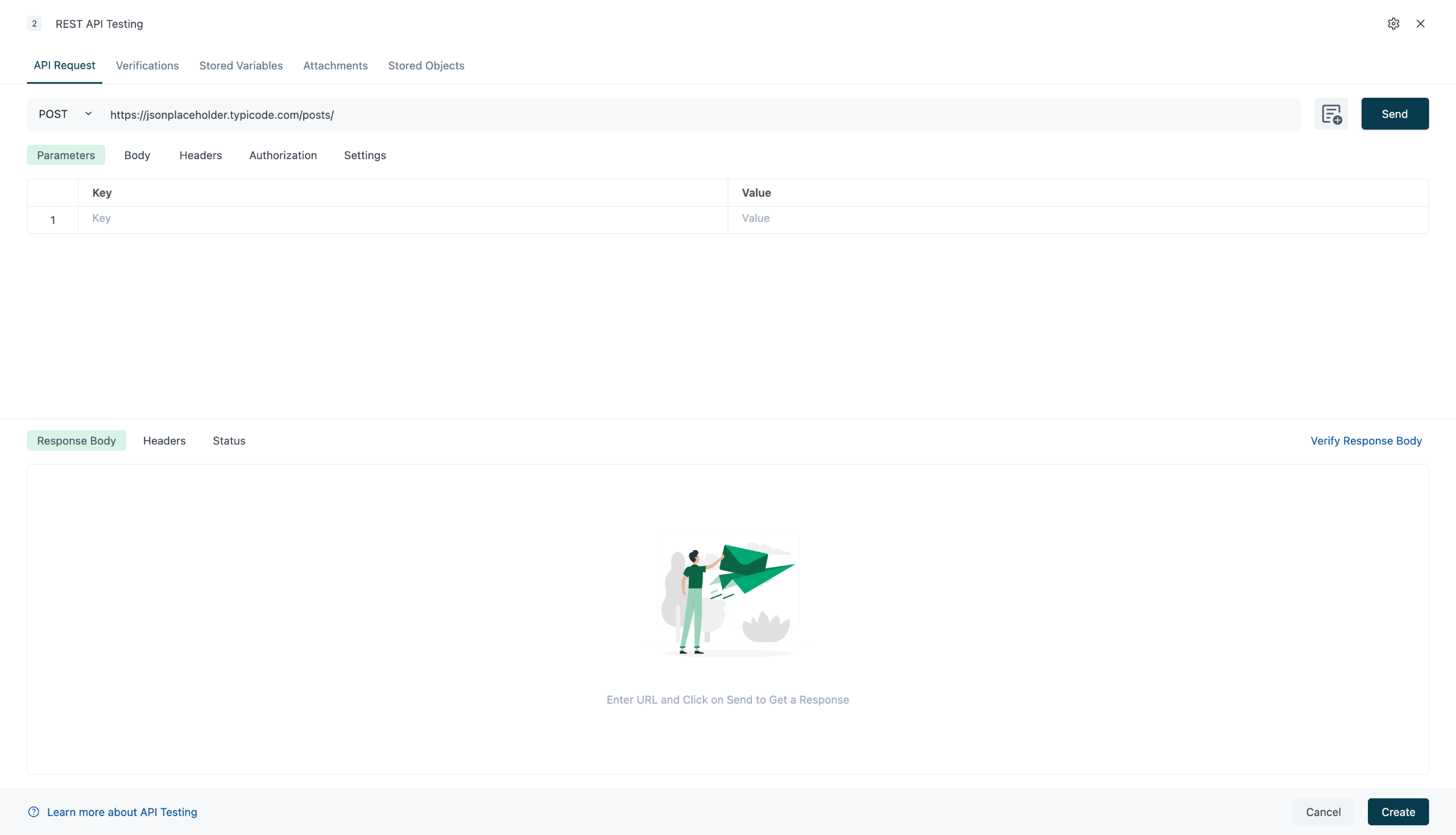Show the request Headers section
The image size is (1456, 835).
(200, 155)
